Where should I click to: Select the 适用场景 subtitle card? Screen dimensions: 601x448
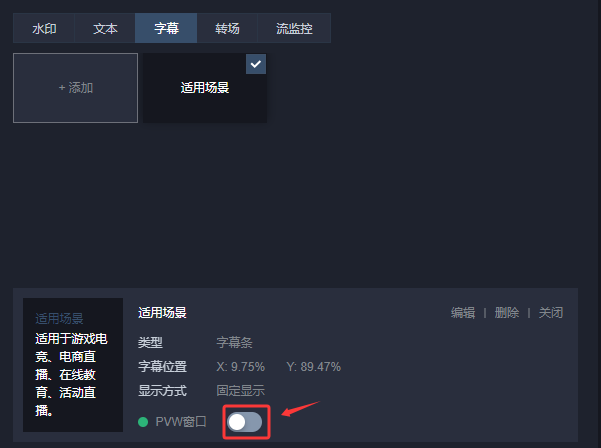click(x=205, y=88)
